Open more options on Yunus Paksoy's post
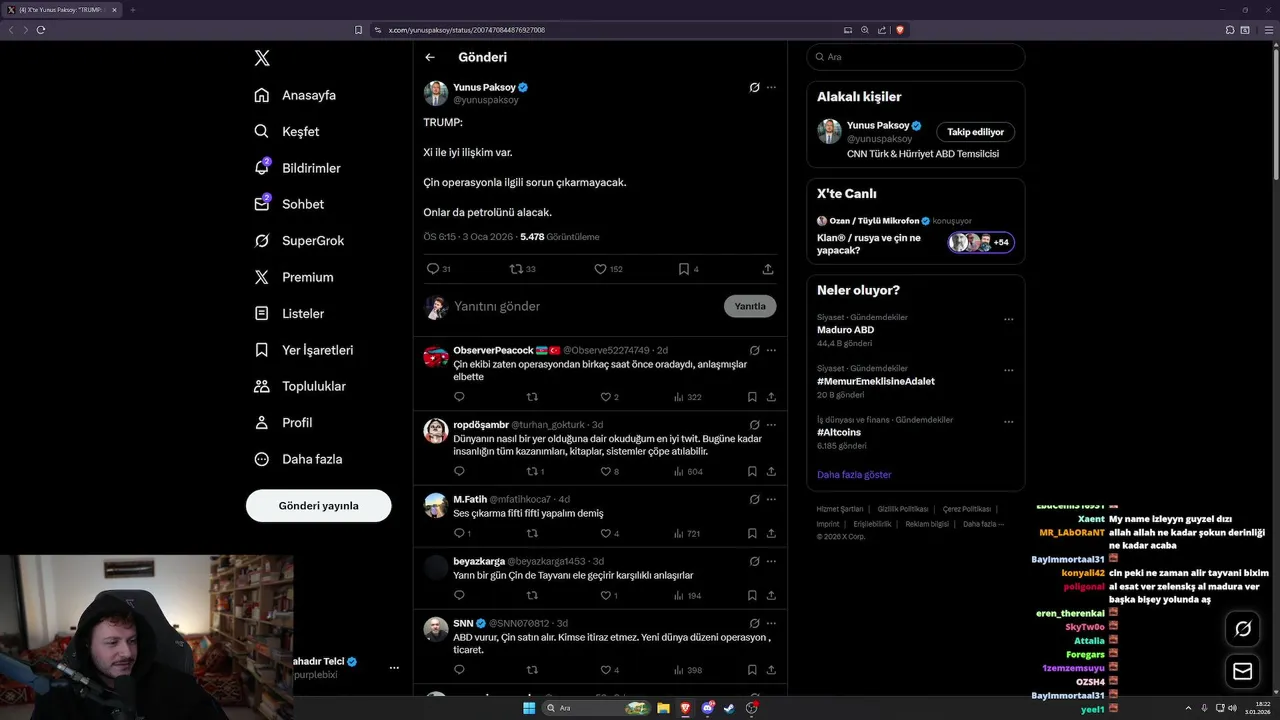This screenshot has height=720, width=1280. [x=771, y=88]
